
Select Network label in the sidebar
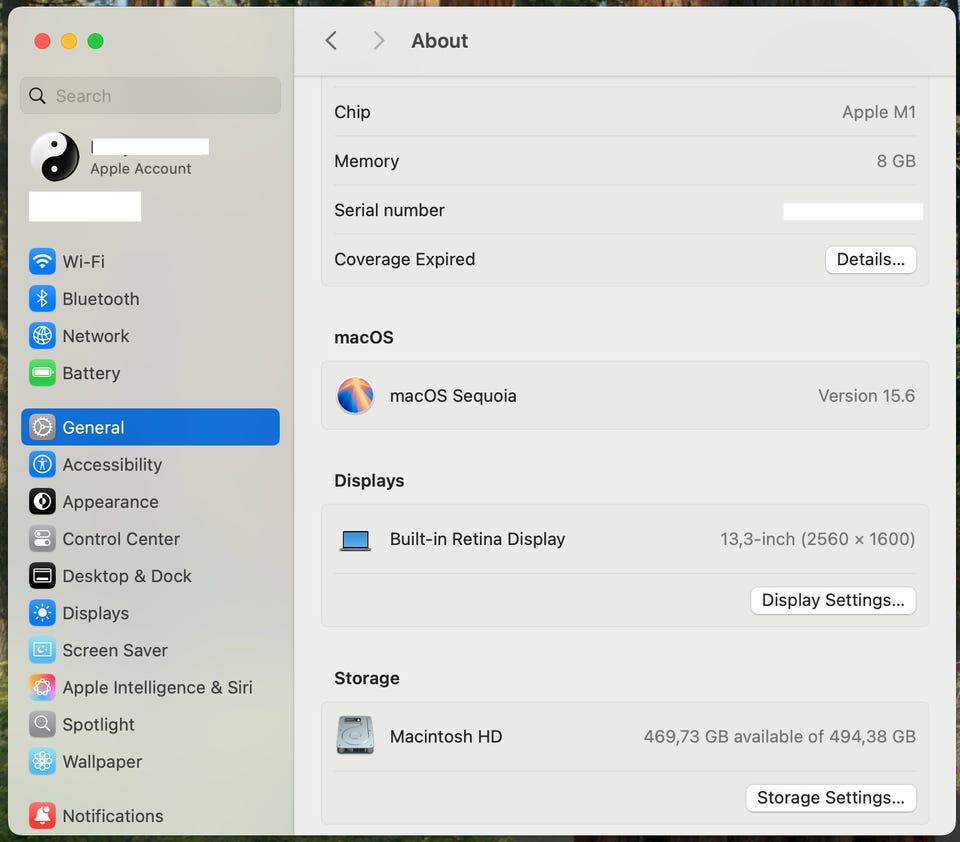coord(96,336)
